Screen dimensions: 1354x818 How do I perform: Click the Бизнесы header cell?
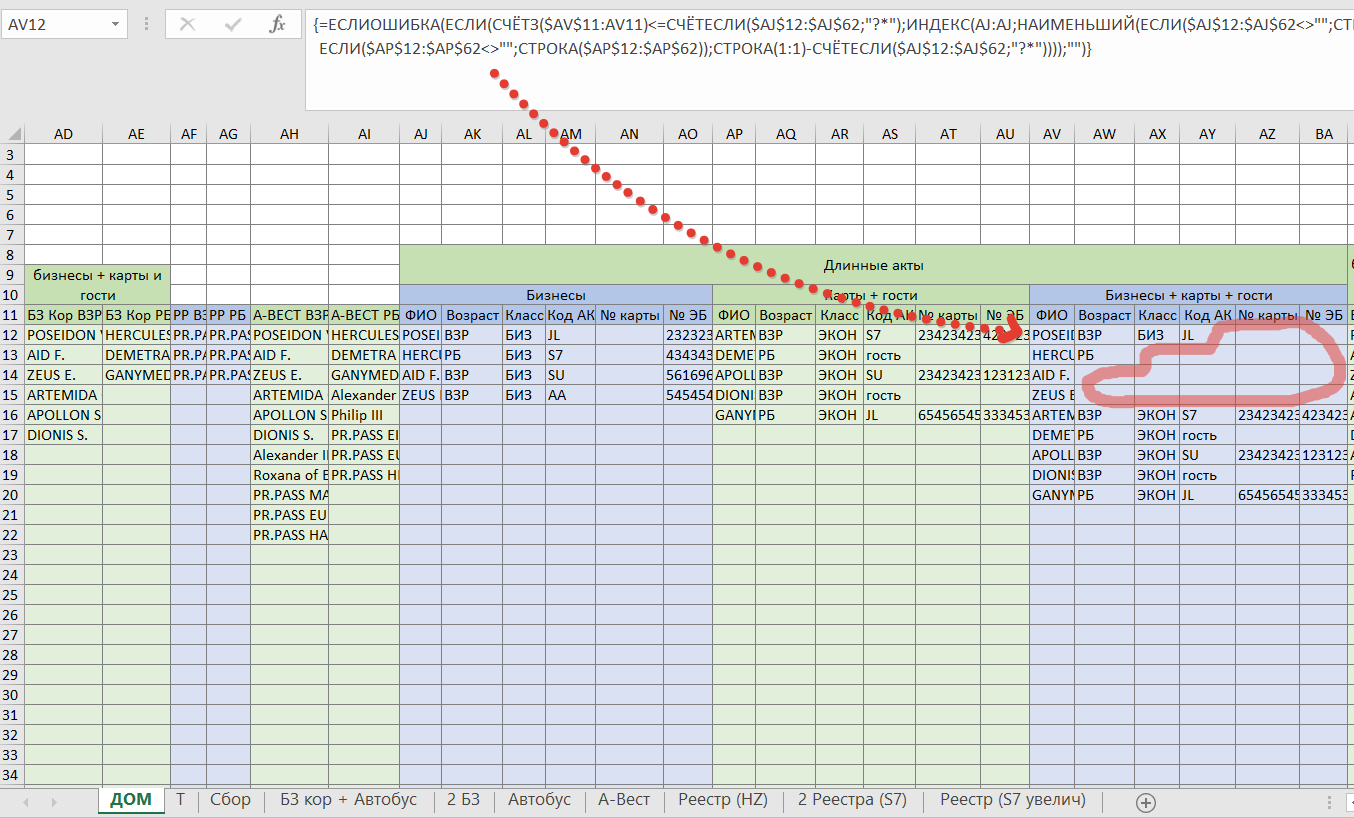[556, 295]
